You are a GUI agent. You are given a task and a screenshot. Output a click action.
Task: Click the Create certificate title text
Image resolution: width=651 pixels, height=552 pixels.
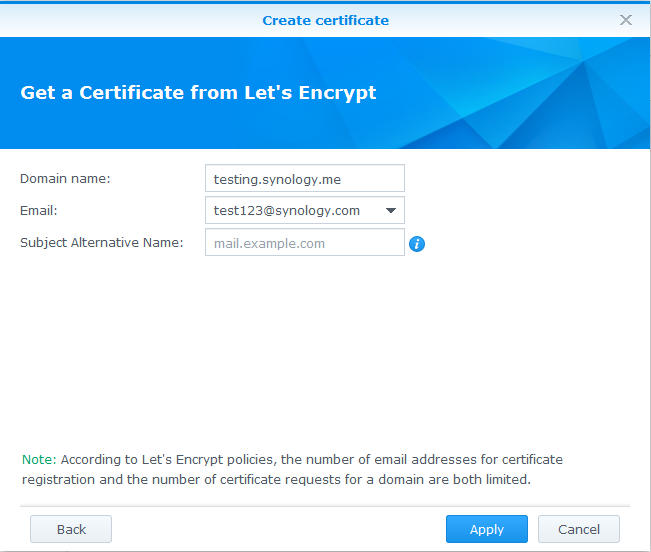coord(325,20)
